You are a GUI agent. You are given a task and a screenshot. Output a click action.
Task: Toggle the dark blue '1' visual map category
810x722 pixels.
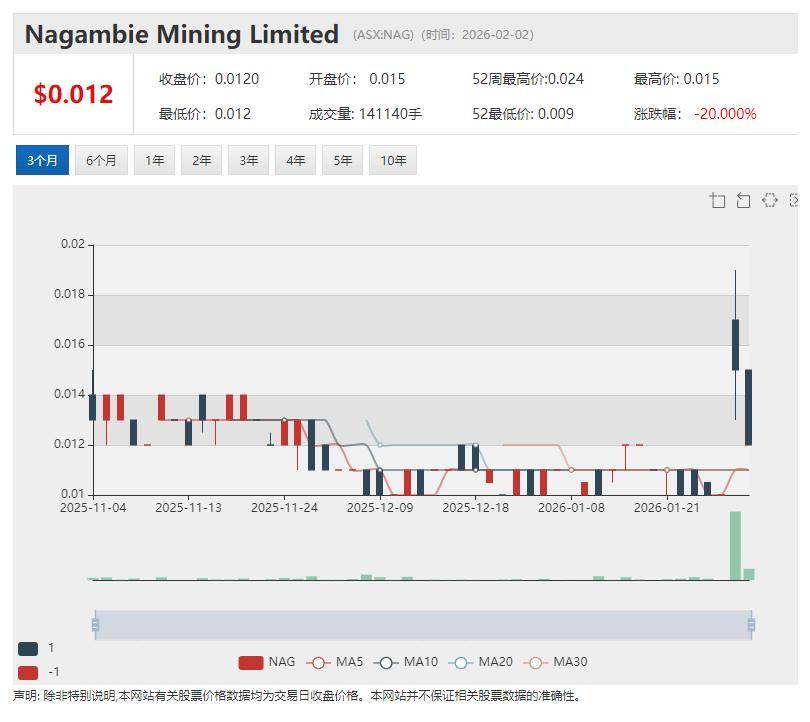28,648
